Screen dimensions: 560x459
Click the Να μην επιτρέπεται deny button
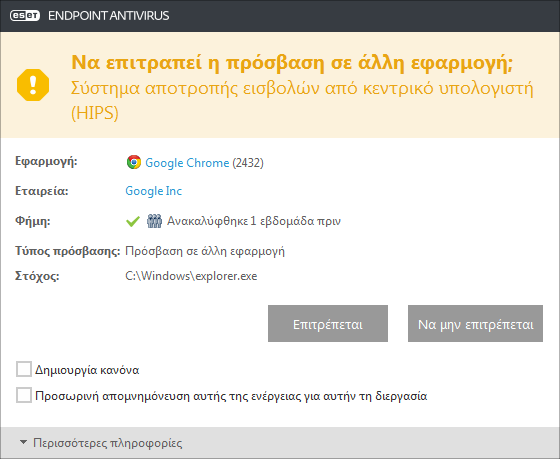coord(475,324)
